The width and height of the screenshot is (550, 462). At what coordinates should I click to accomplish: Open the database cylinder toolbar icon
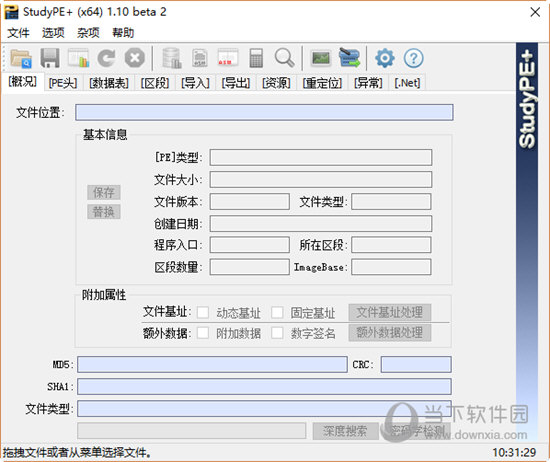[x=172, y=58]
